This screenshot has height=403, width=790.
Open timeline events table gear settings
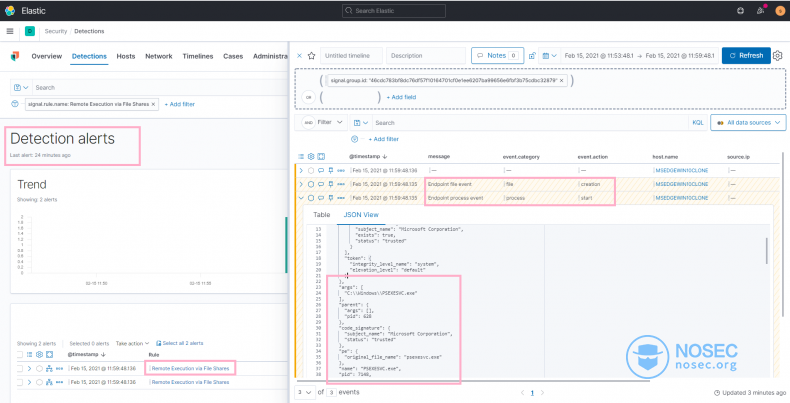311,157
